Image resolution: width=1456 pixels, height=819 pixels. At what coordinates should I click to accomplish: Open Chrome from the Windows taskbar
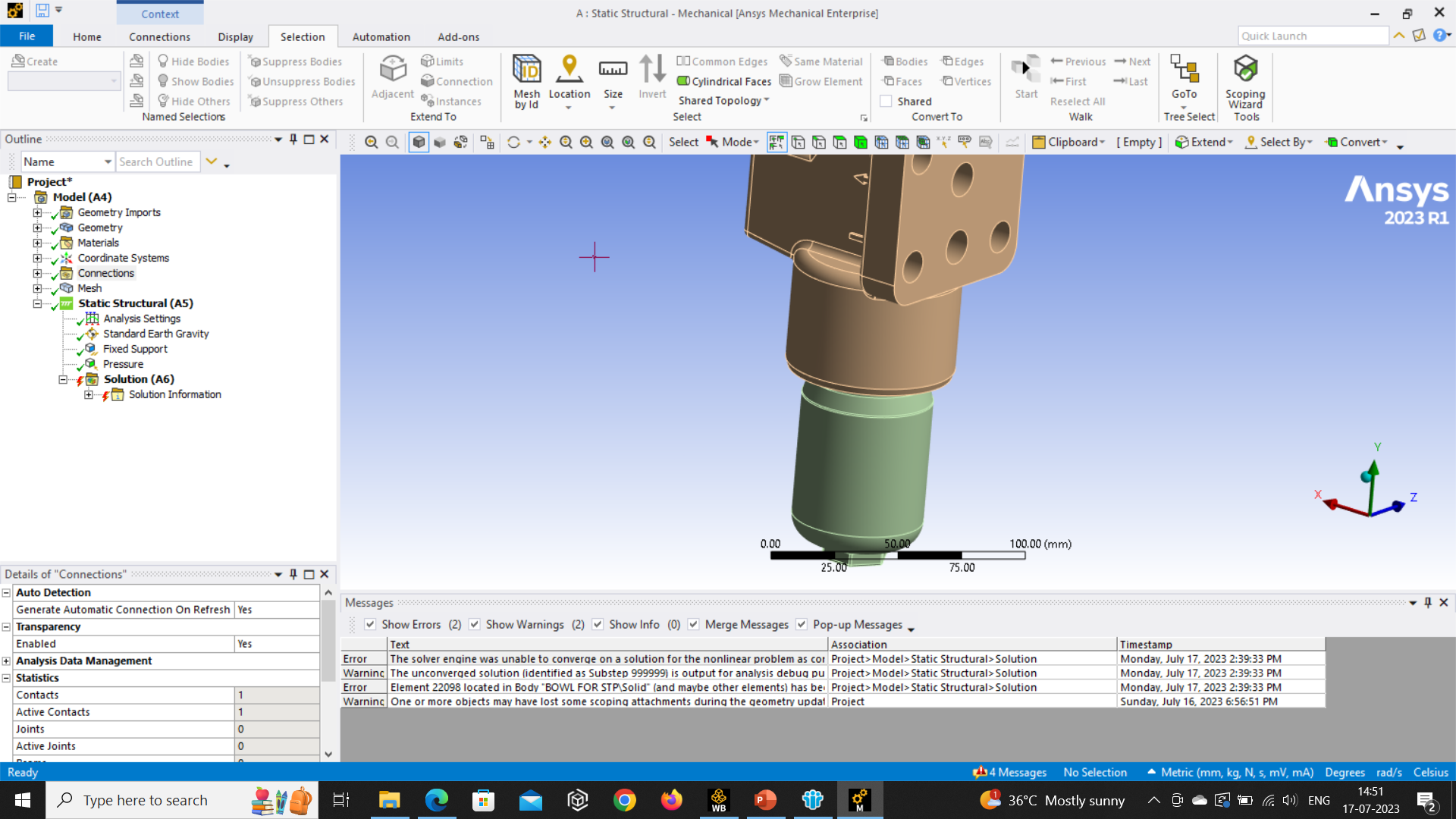click(x=625, y=800)
